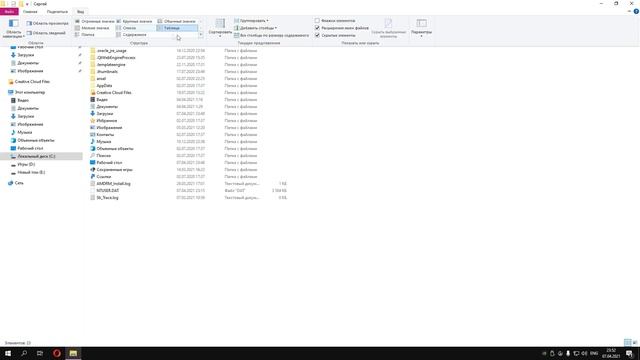Toggle Область просмотра preview pane
Viewport: 640px width, 360px height.
(47, 23)
